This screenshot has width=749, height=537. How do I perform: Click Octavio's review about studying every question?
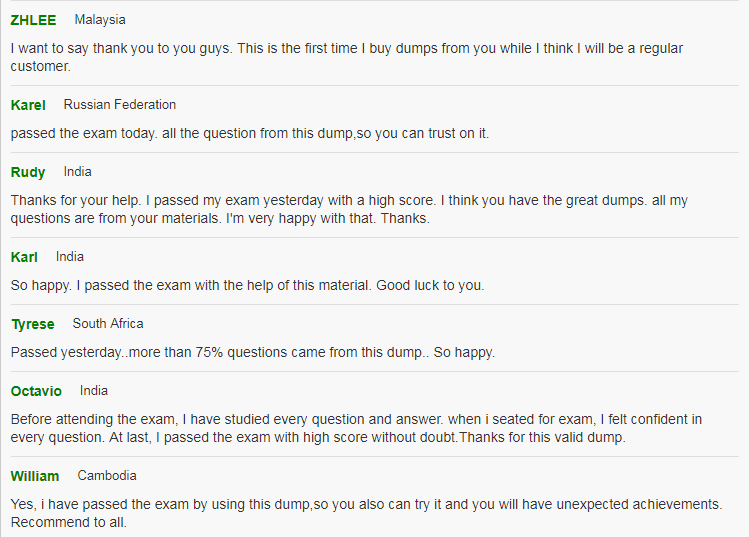click(356, 429)
